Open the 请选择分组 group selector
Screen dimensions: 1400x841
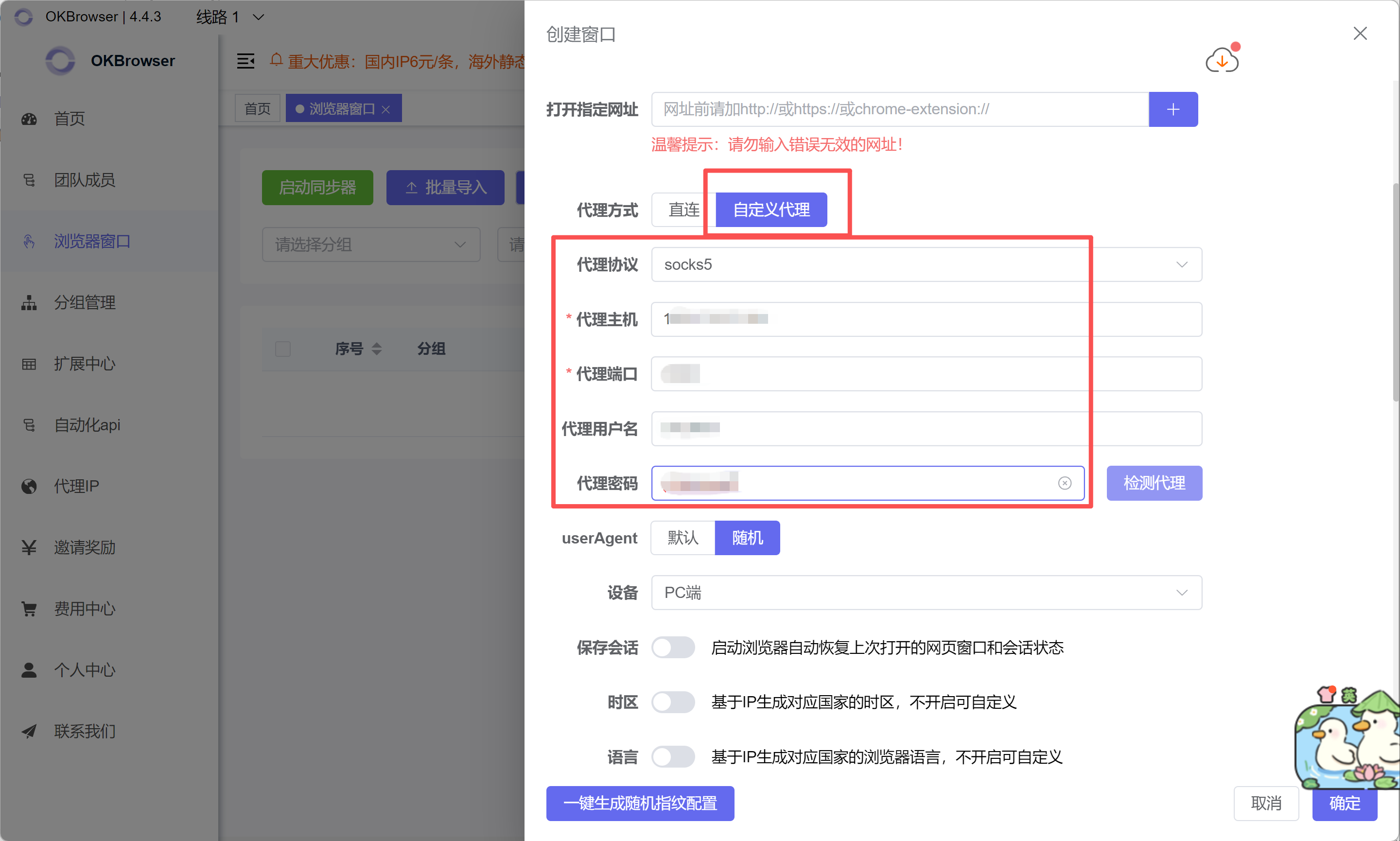371,244
